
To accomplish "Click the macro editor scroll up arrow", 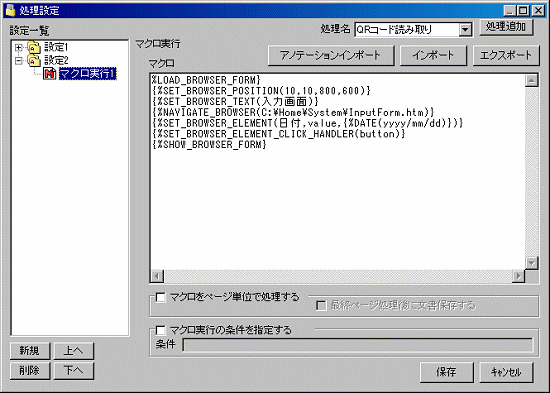I will (532, 80).
